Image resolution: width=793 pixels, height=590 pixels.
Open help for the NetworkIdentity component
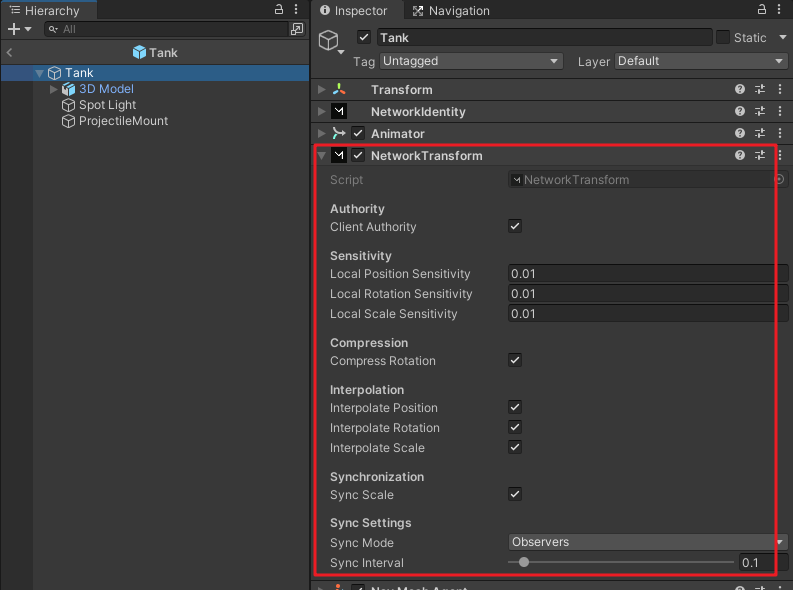[739, 111]
